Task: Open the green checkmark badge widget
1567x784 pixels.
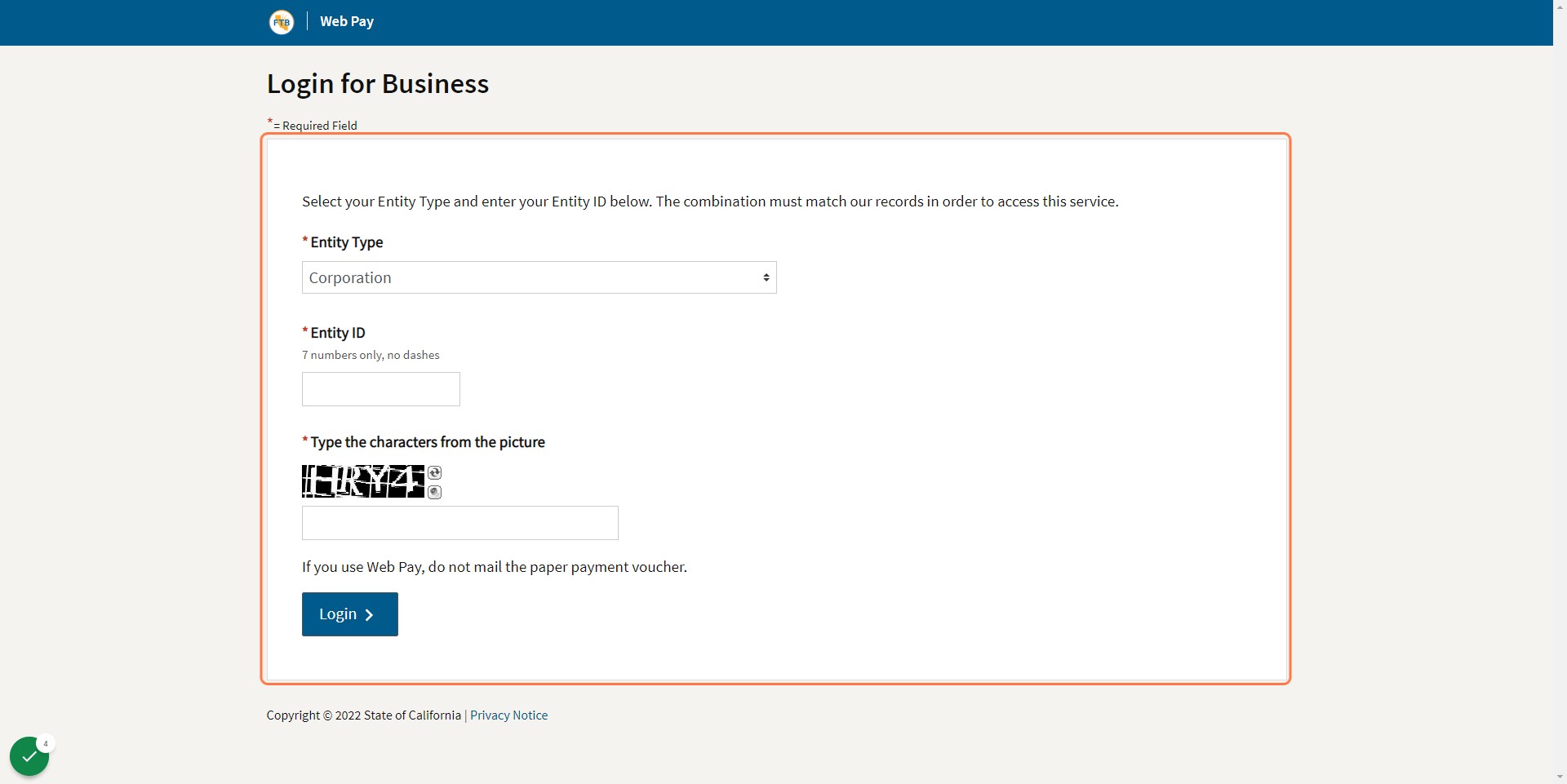Action: (x=29, y=756)
